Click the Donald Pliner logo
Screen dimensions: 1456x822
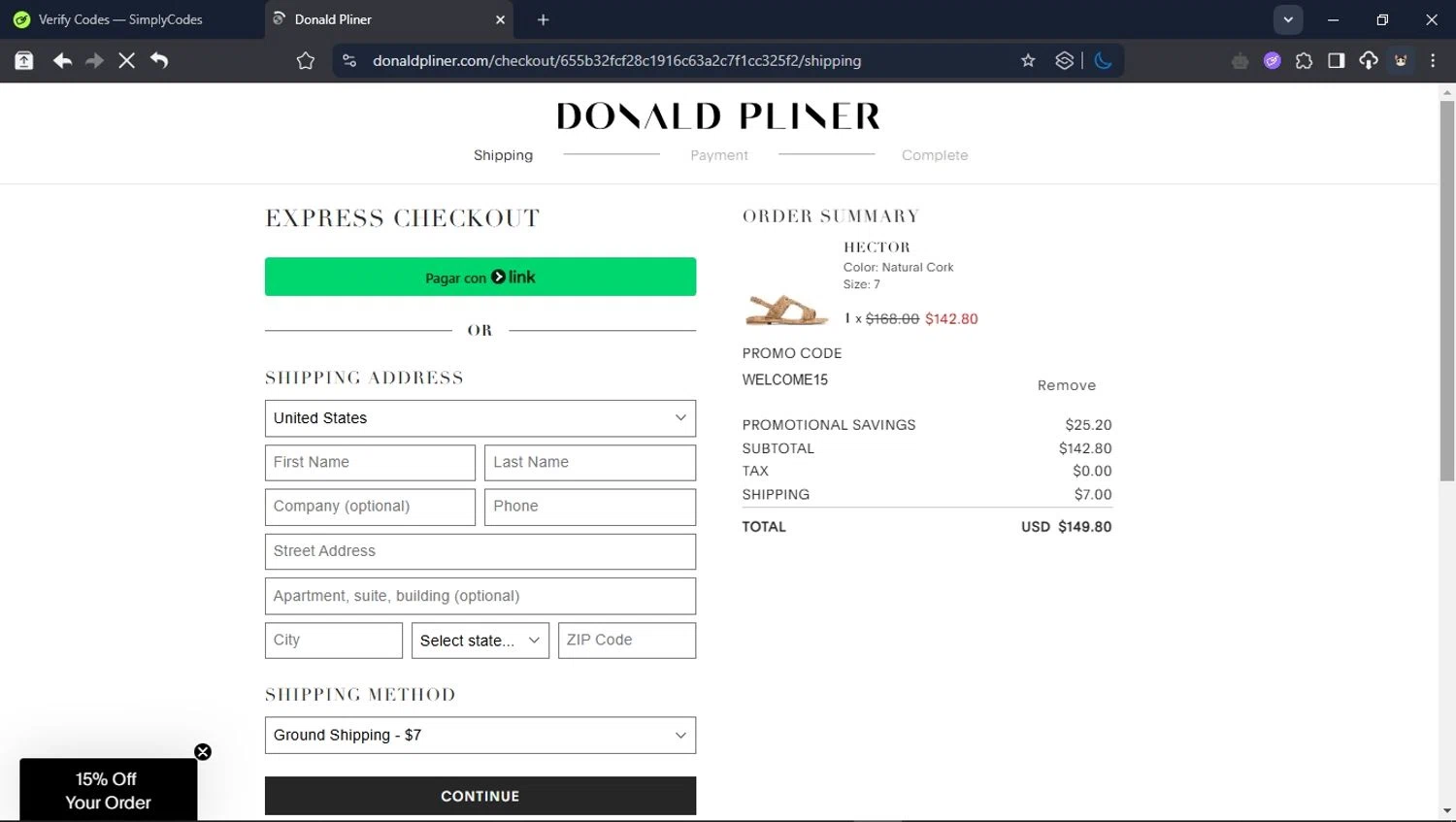click(718, 116)
